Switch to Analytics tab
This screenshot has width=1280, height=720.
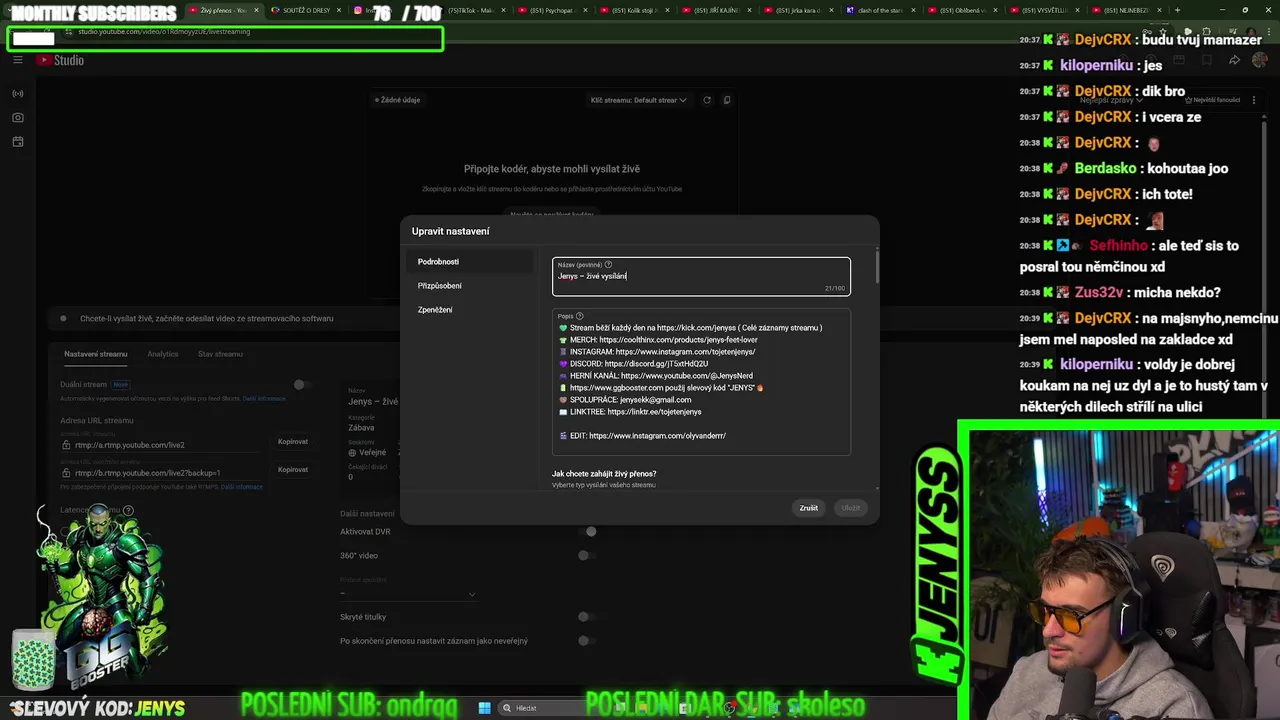pyautogui.click(x=163, y=354)
